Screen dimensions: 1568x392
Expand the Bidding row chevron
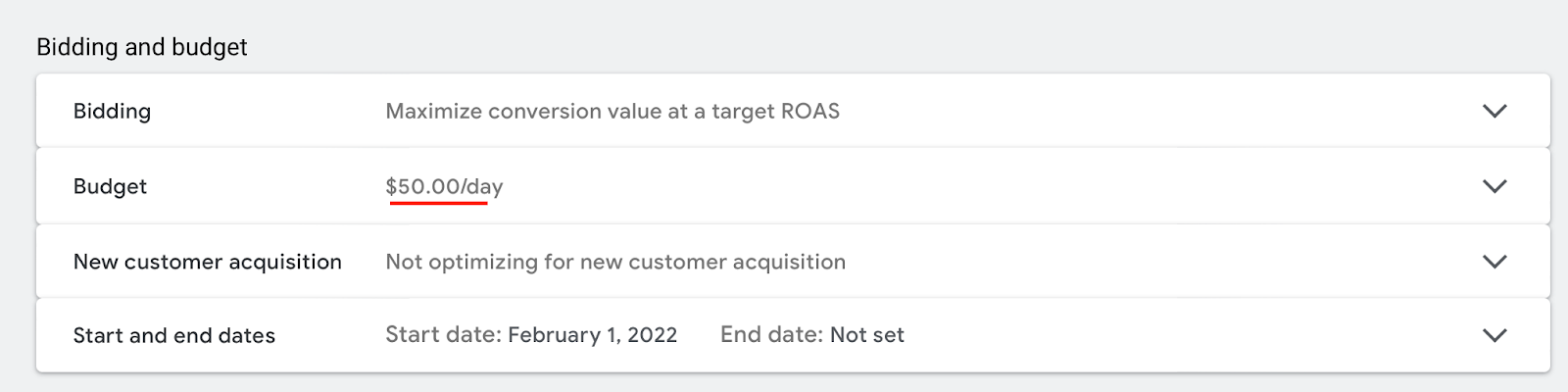1494,111
